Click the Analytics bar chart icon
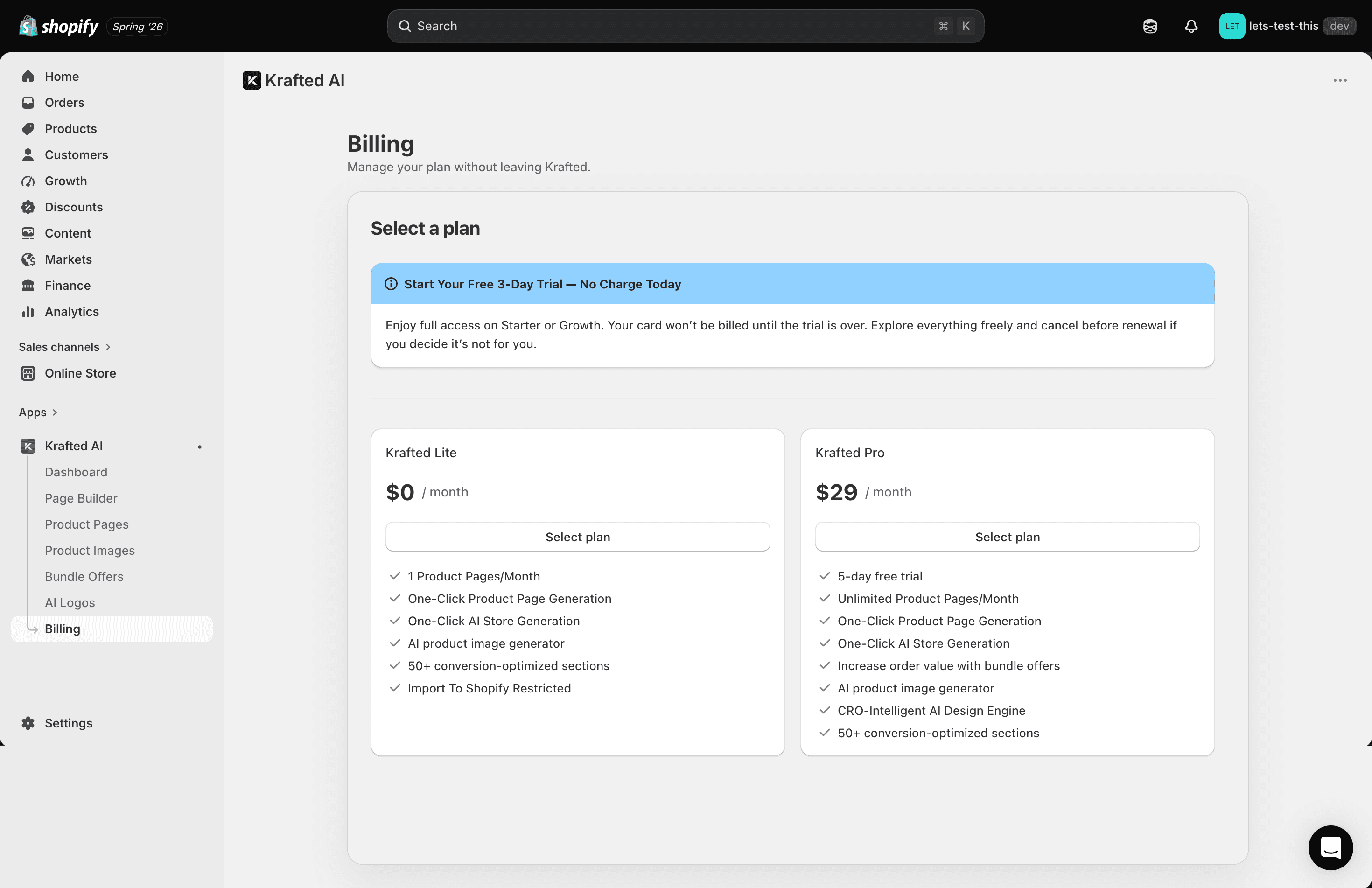 28,311
